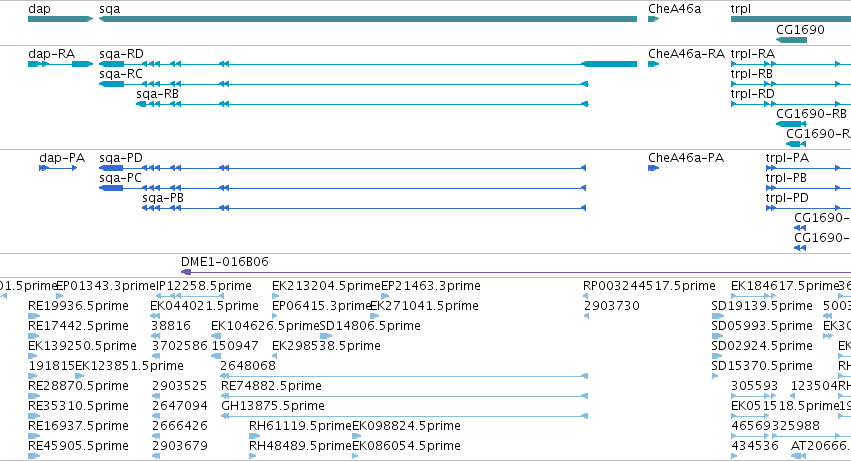Viewport: 851px width, 461px height.
Task: Click the sqa-PB protein label
Action: click(163, 198)
